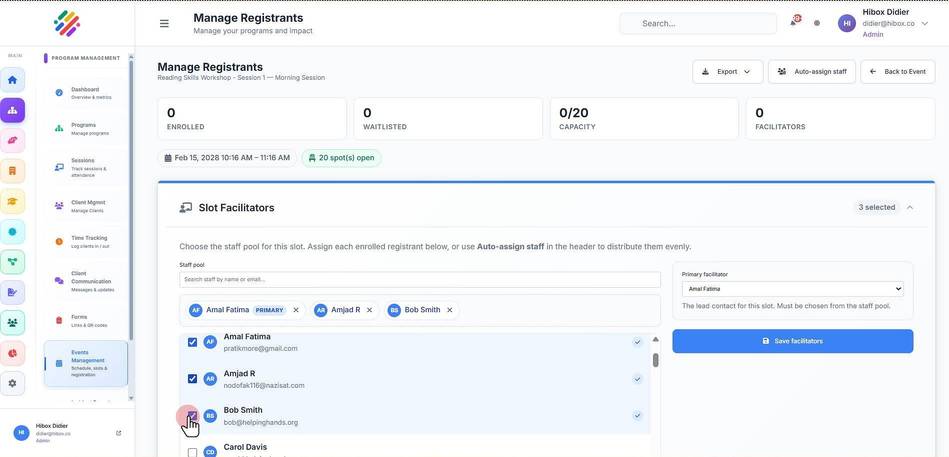Click the AR avatar in staff list

pos(210,379)
